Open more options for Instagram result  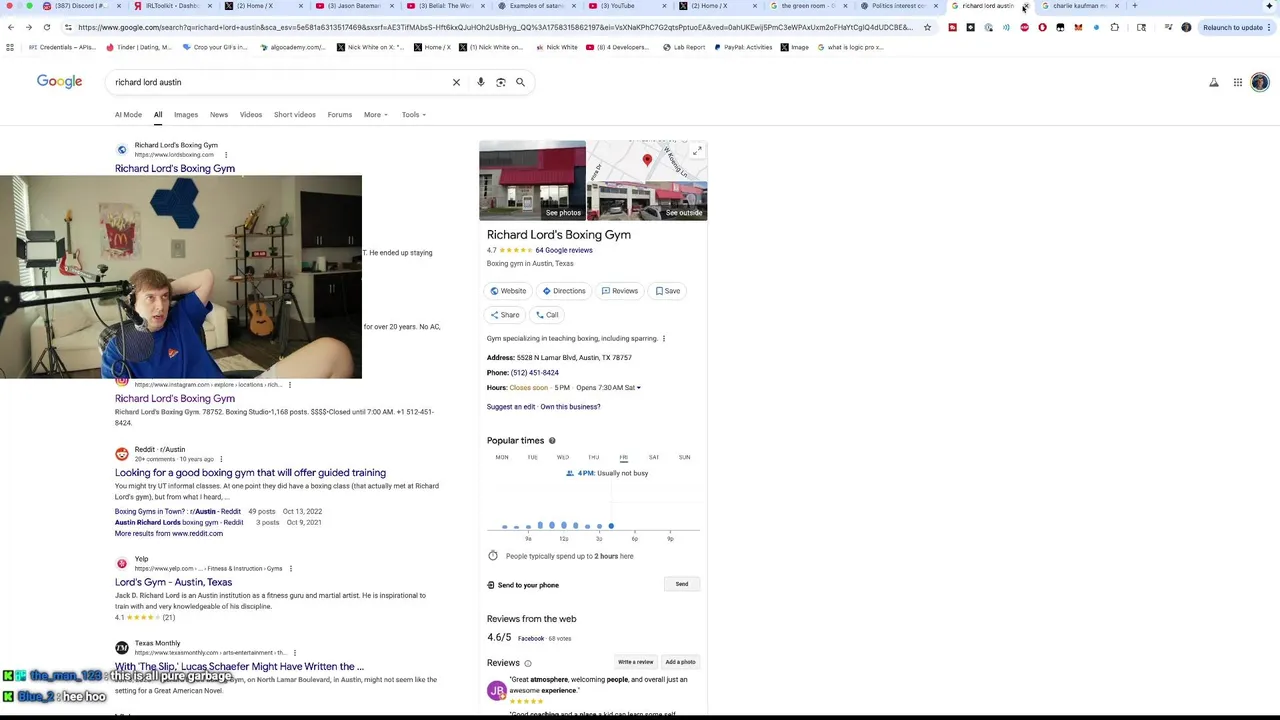(290, 385)
